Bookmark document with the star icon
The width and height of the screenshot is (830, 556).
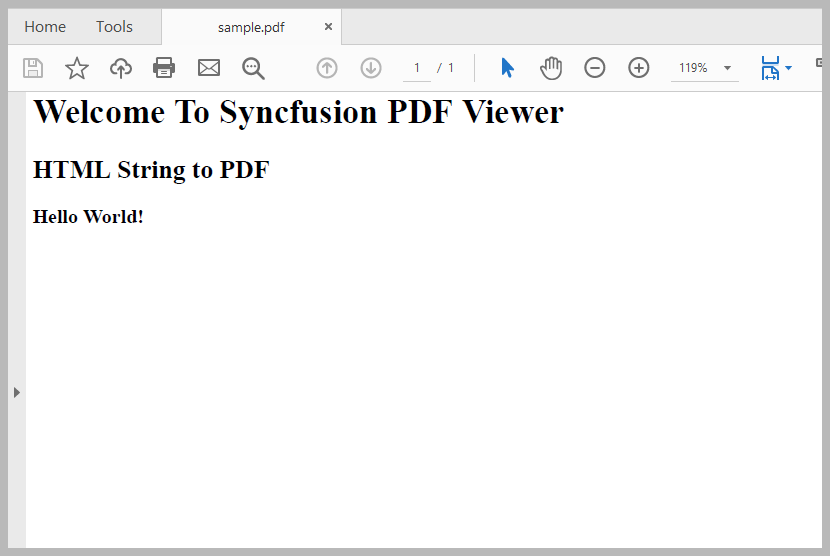click(77, 68)
